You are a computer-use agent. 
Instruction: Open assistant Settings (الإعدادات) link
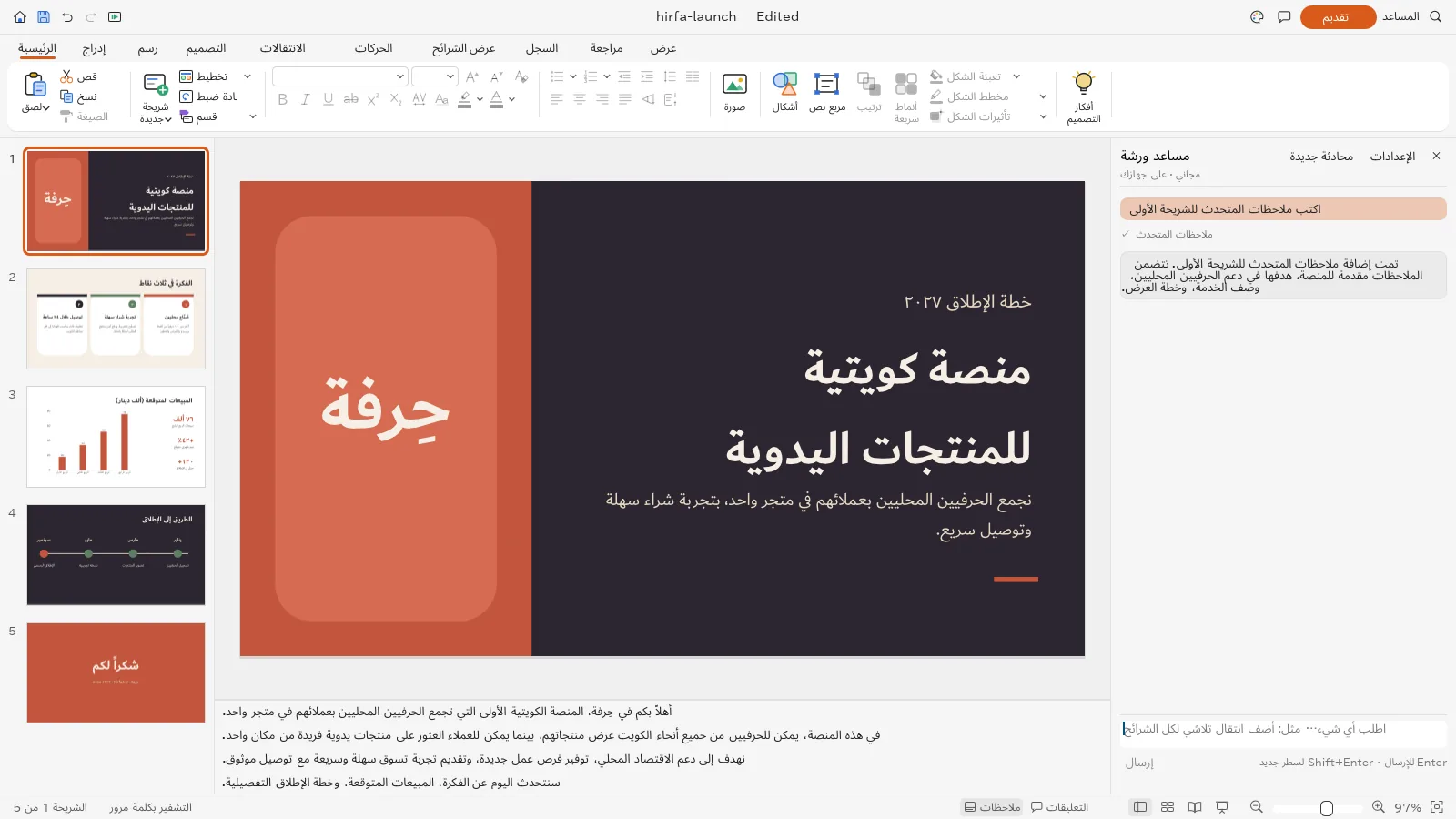[x=1392, y=157]
